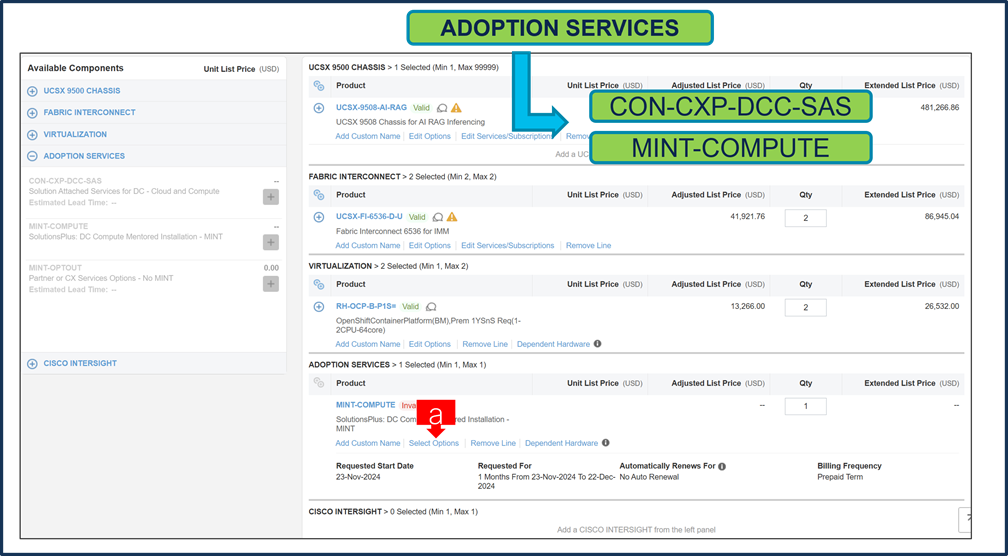Click No Auto Renewal text

click(x=649, y=477)
